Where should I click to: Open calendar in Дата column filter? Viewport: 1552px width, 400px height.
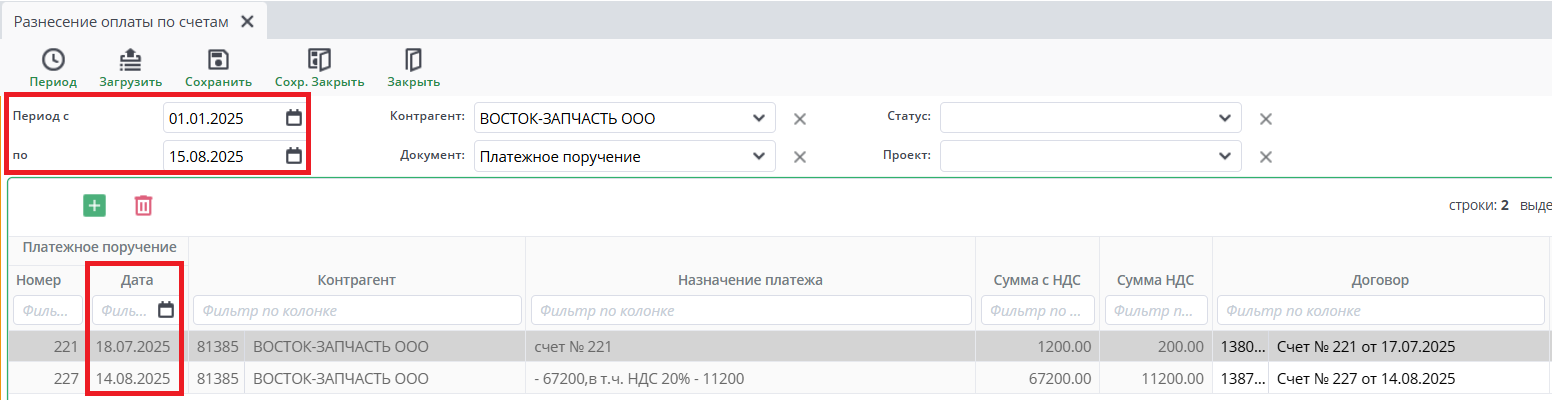pyautogui.click(x=166, y=310)
